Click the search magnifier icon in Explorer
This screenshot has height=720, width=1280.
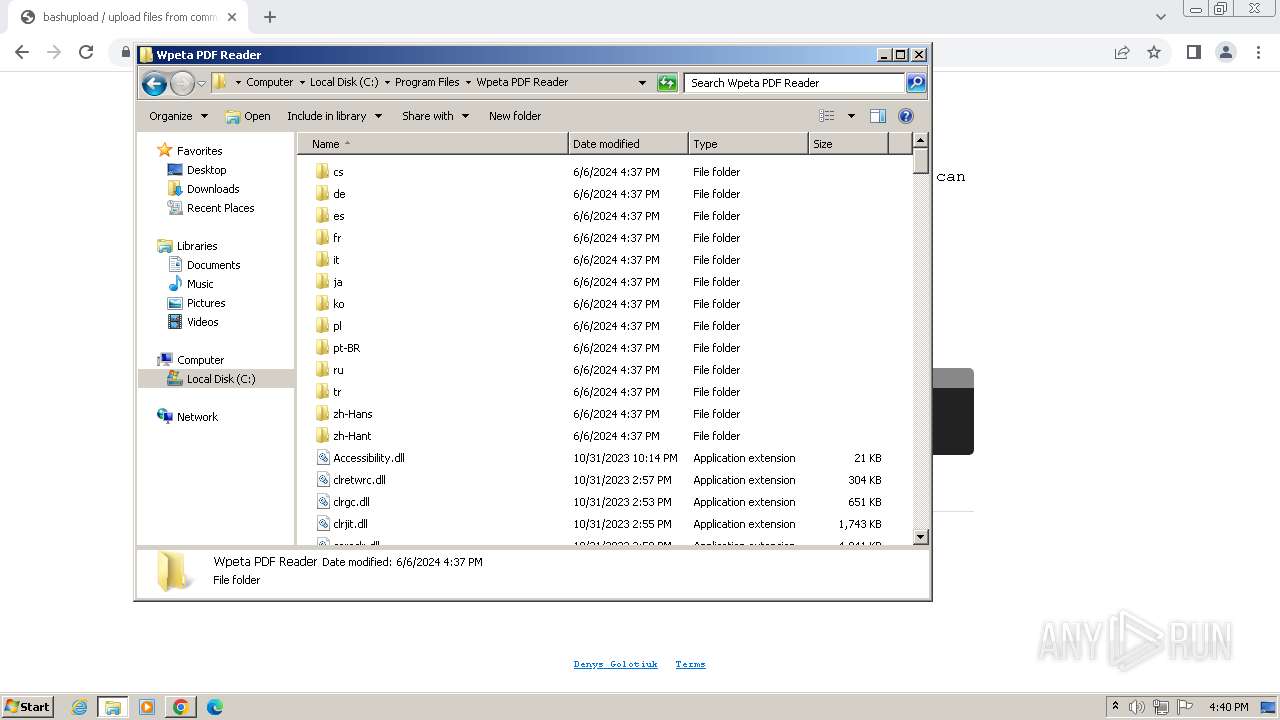916,83
